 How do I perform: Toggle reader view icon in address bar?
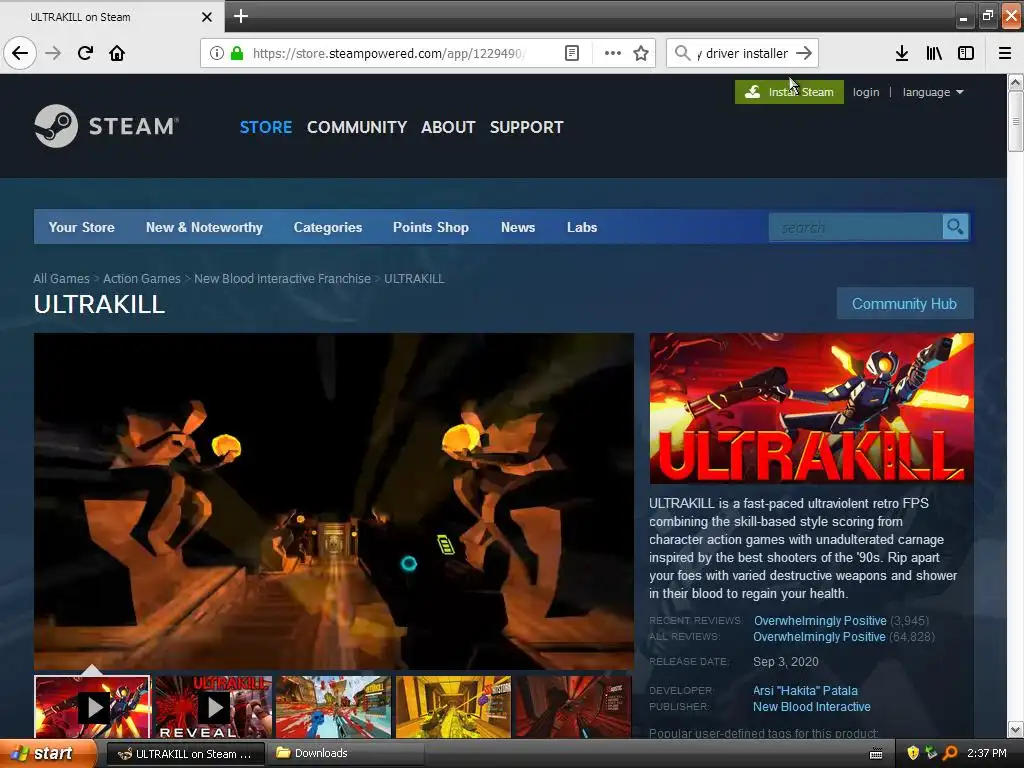571,53
